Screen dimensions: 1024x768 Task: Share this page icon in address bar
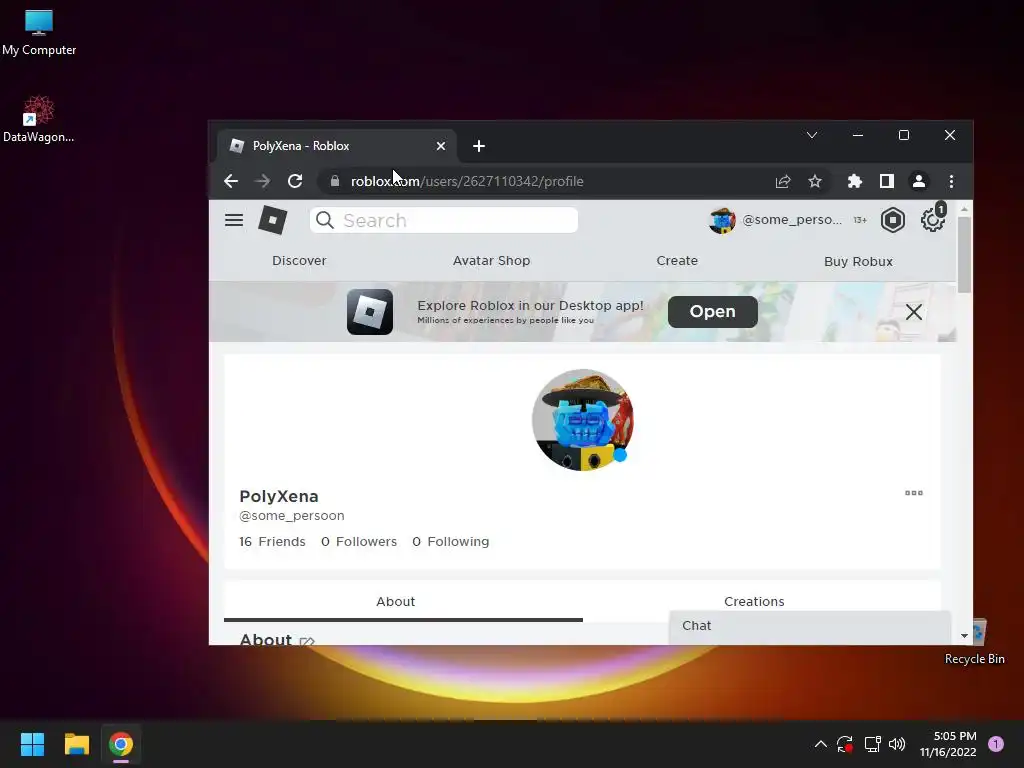click(x=782, y=182)
